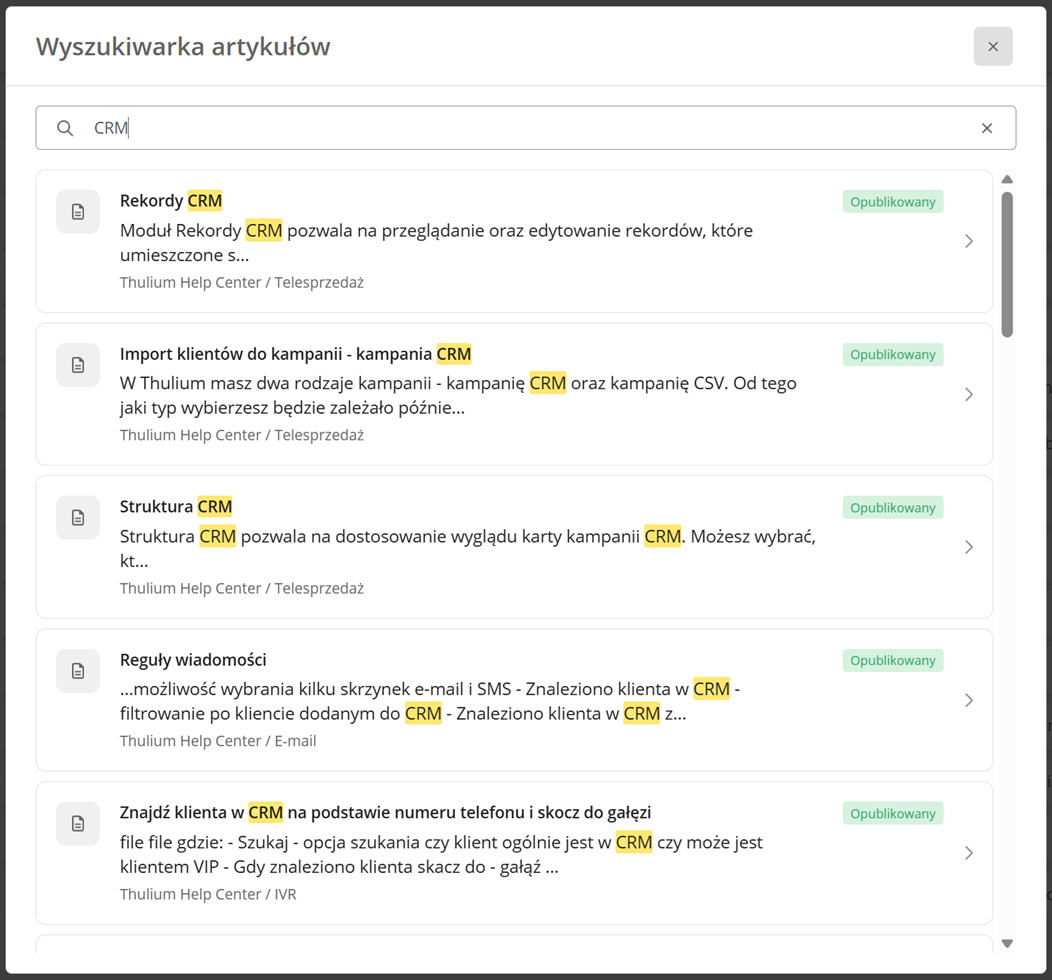The height and width of the screenshot is (980, 1052).
Task: Click the results scrollbar thumb
Action: point(1007,264)
